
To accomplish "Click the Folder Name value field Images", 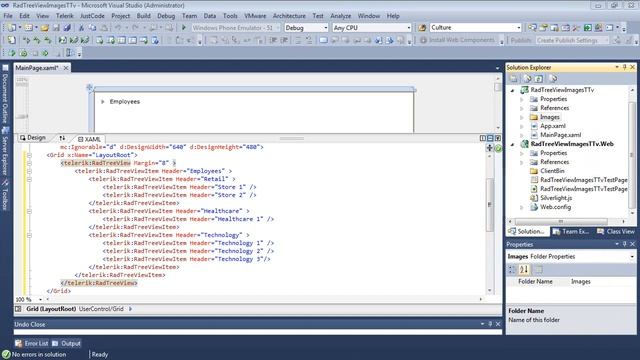I will click(x=602, y=282).
